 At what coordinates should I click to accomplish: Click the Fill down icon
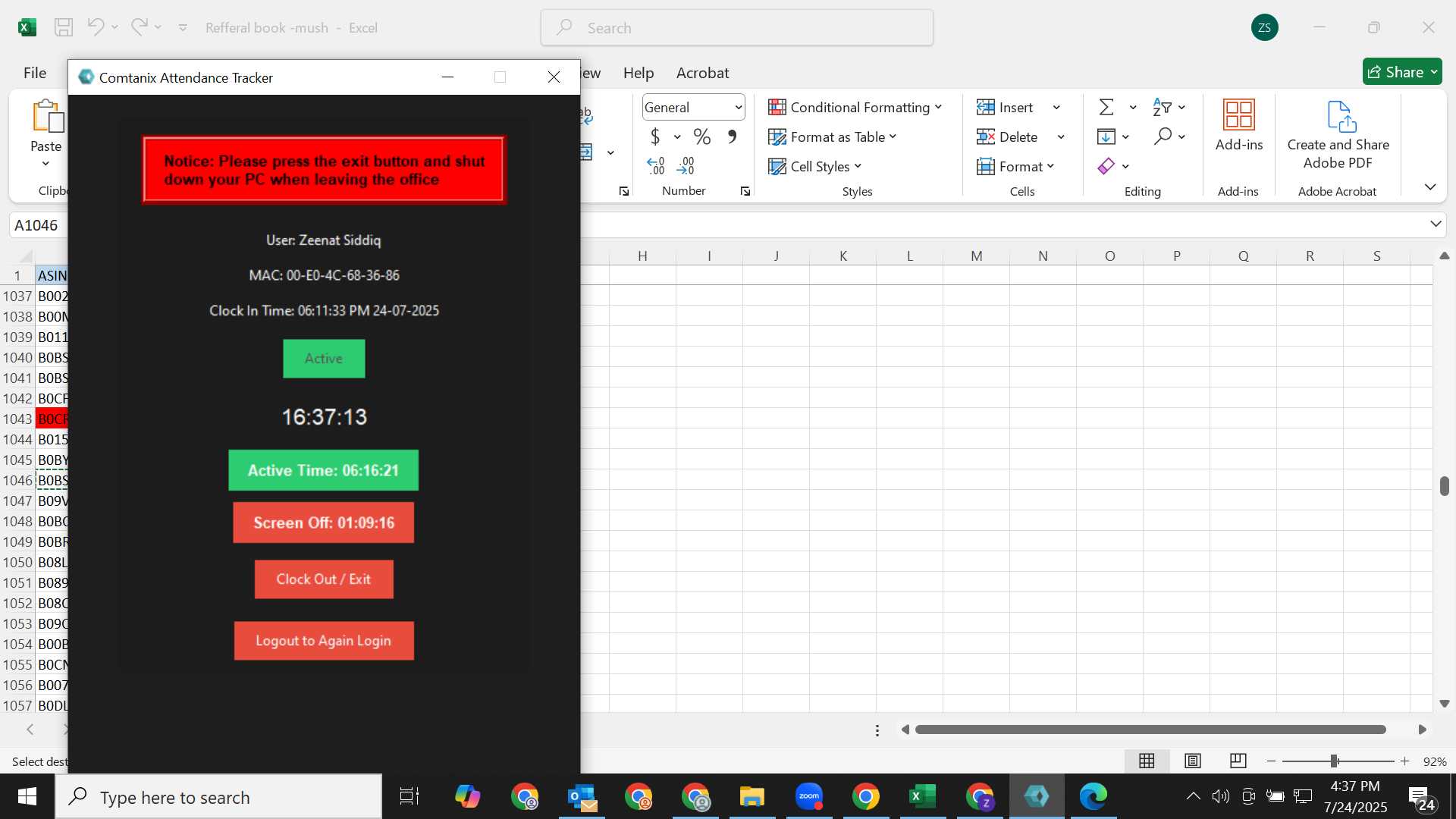point(1106,136)
